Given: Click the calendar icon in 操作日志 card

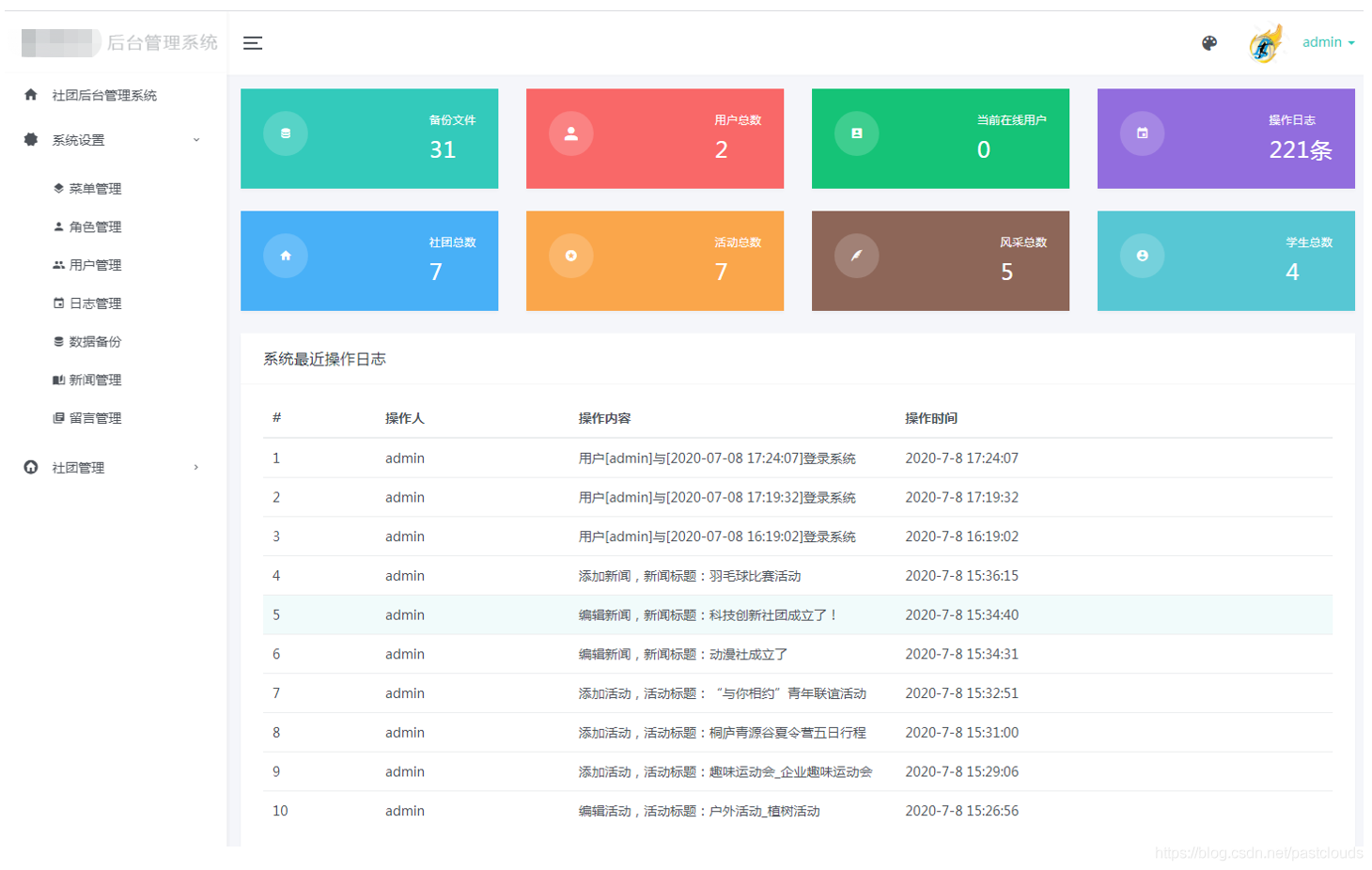Looking at the screenshot, I should coord(1143,133).
